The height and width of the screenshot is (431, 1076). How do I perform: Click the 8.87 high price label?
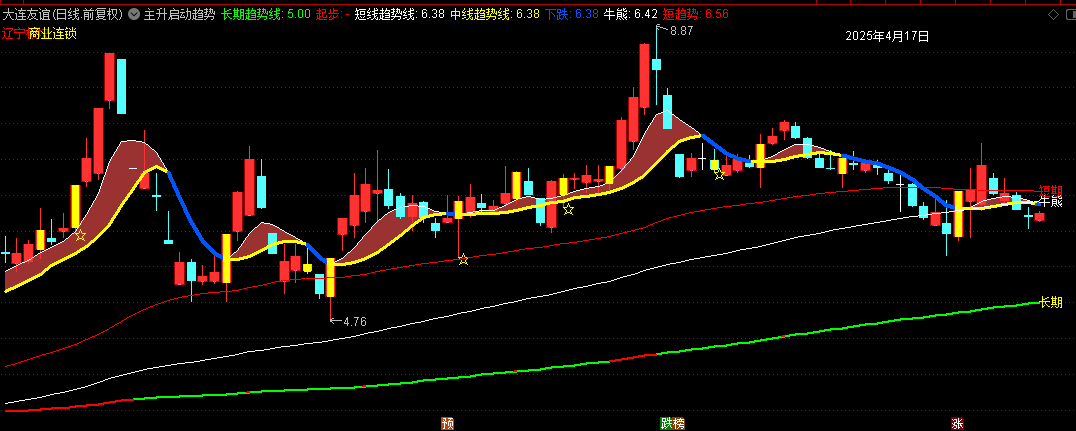tap(681, 30)
